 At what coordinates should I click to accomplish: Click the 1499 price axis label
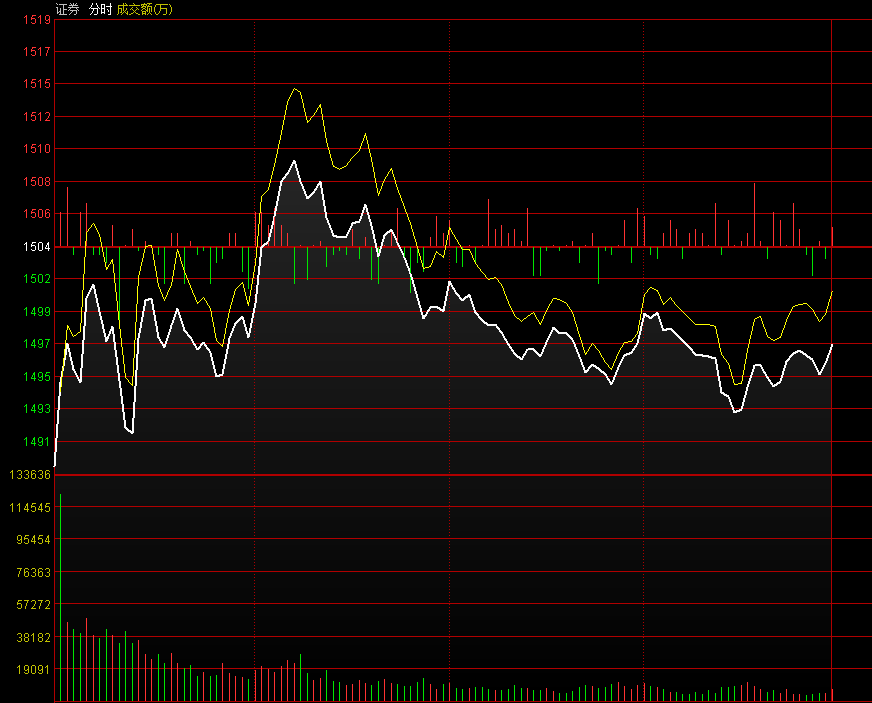(x=37, y=311)
